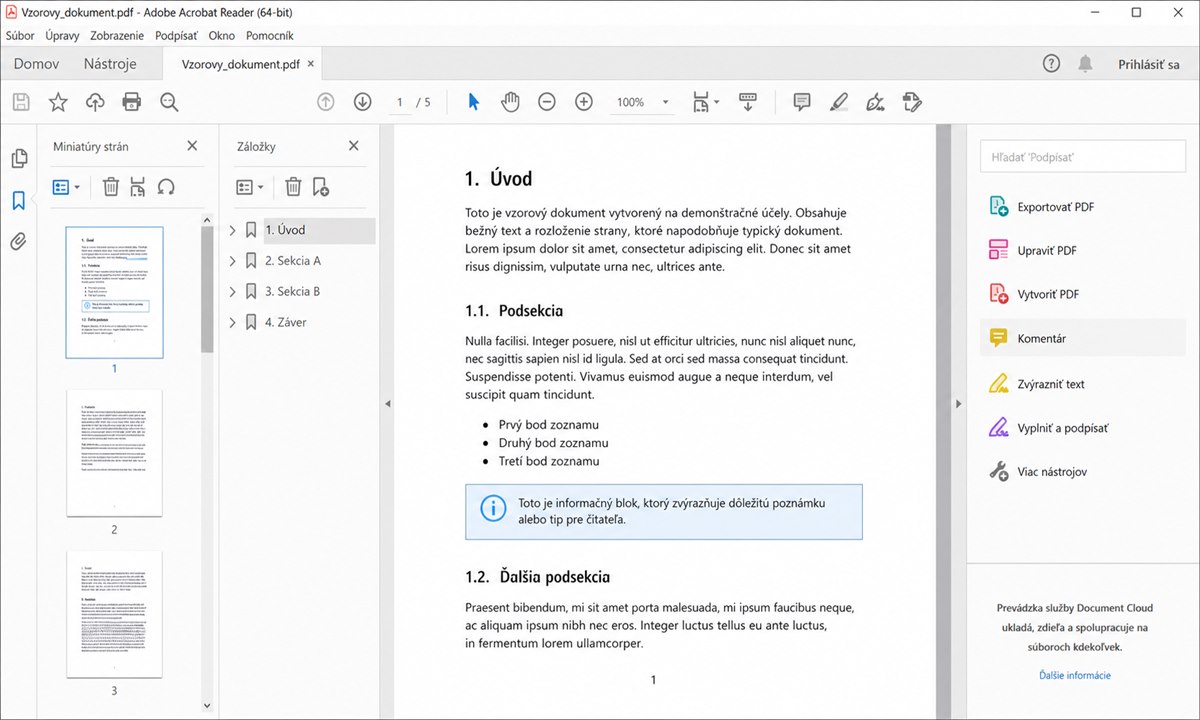Screen dimensions: 1200x720
Task: Zoom in with the plus icon
Action: pyautogui.click(x=584, y=102)
